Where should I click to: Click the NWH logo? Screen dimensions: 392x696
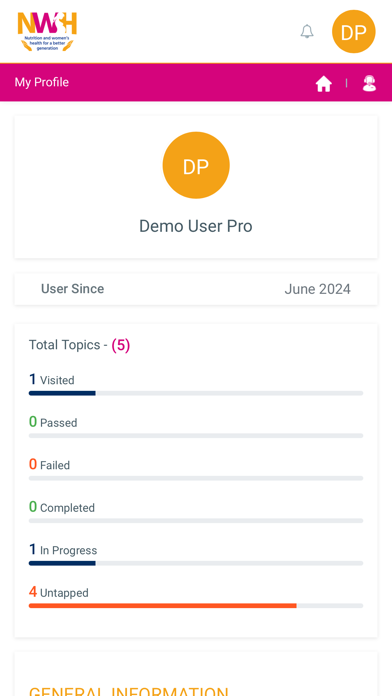(x=47, y=31)
